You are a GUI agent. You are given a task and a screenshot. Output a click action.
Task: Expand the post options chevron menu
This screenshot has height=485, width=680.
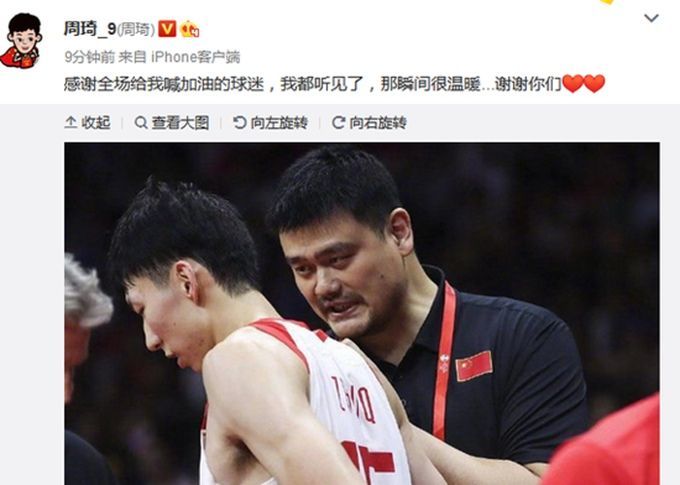coord(651,18)
